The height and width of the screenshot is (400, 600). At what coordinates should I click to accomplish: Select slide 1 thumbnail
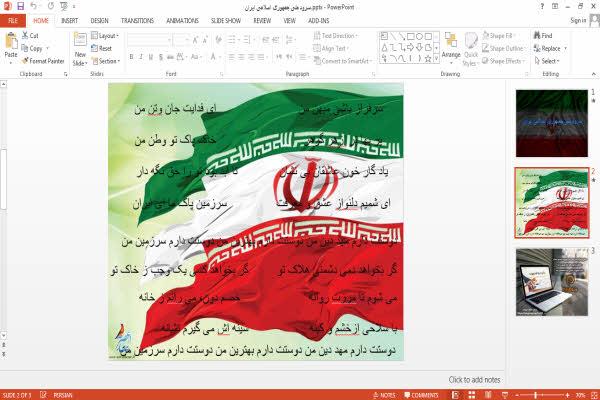[x=551, y=123]
